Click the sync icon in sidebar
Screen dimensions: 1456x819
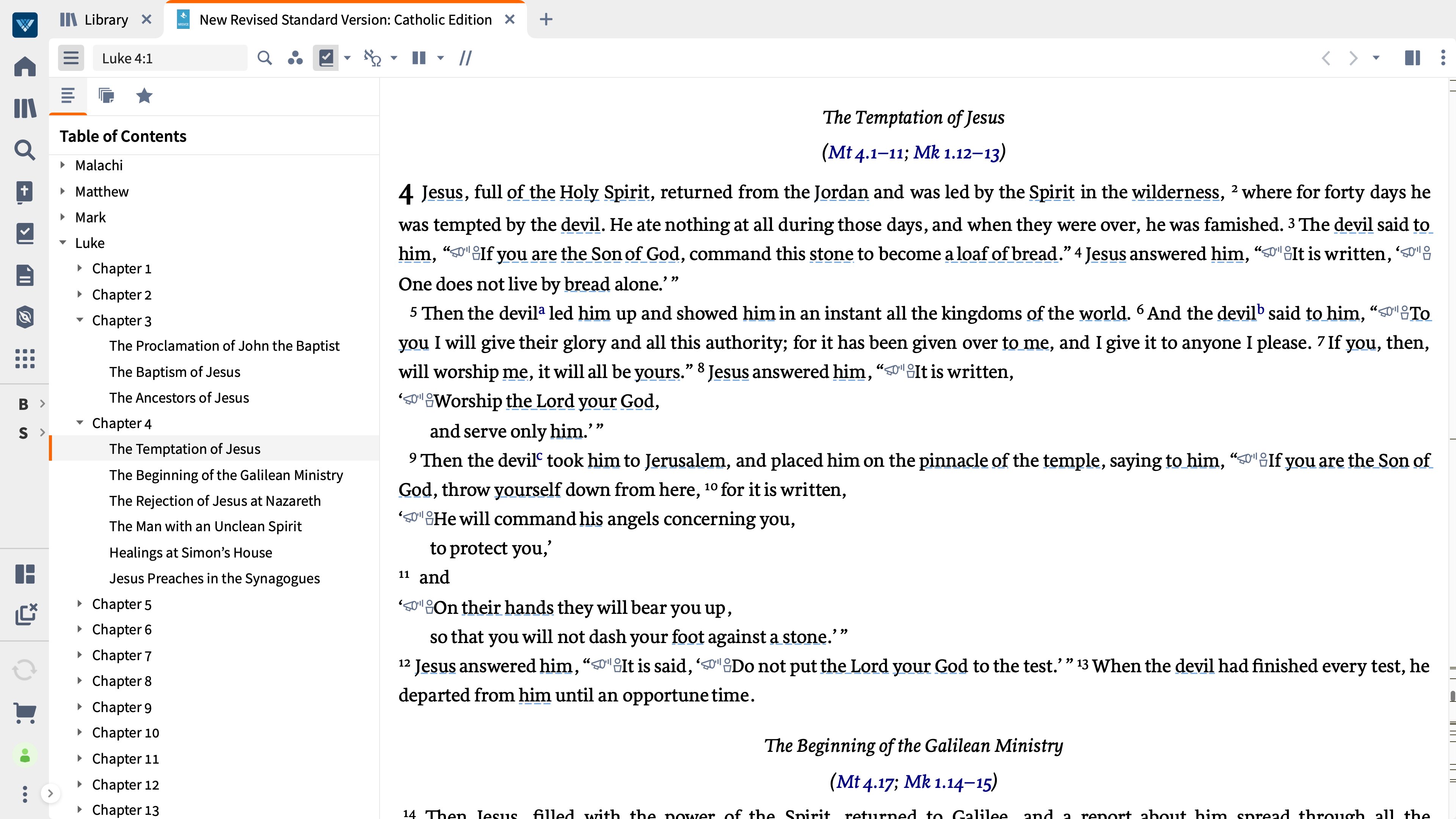tap(25, 670)
